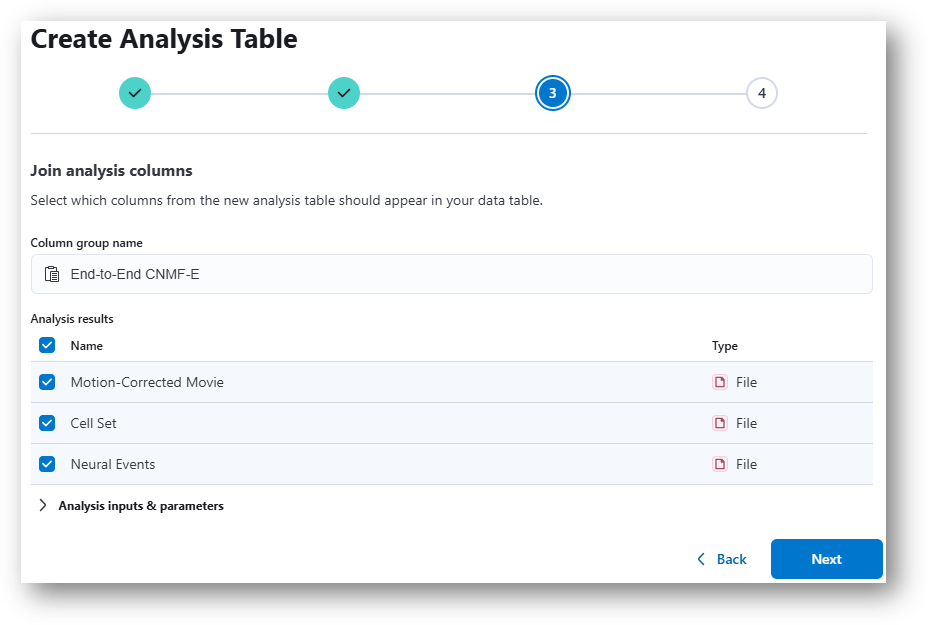Viewport: 928px width, 625px height.
Task: Uncheck the Neural Events checkbox
Action: coord(47,464)
